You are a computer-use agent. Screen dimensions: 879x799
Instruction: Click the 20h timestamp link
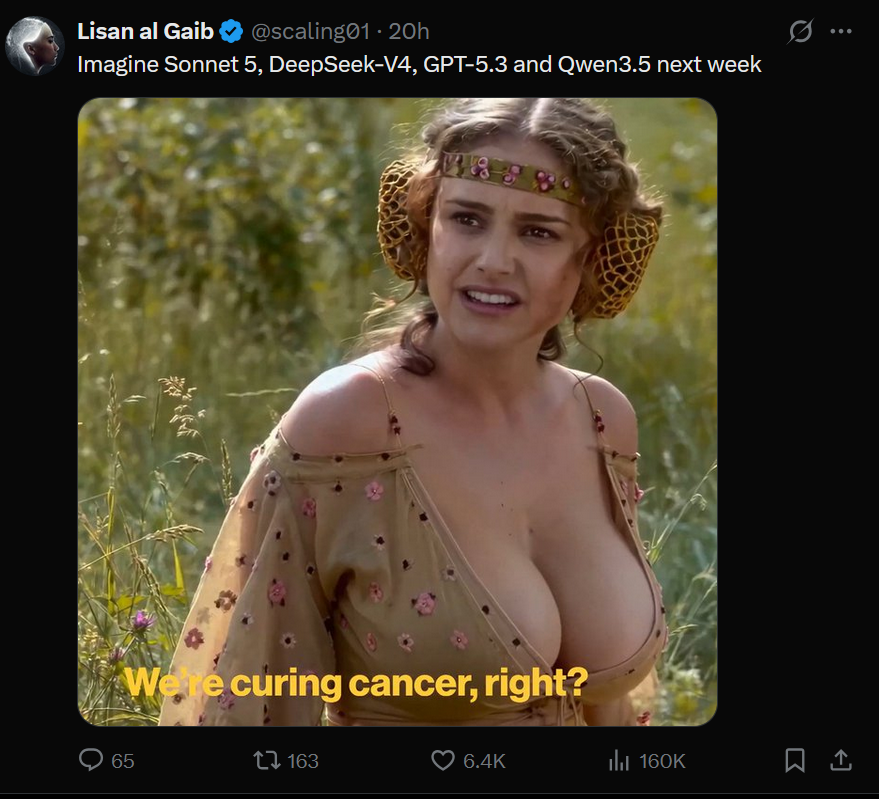coord(408,32)
